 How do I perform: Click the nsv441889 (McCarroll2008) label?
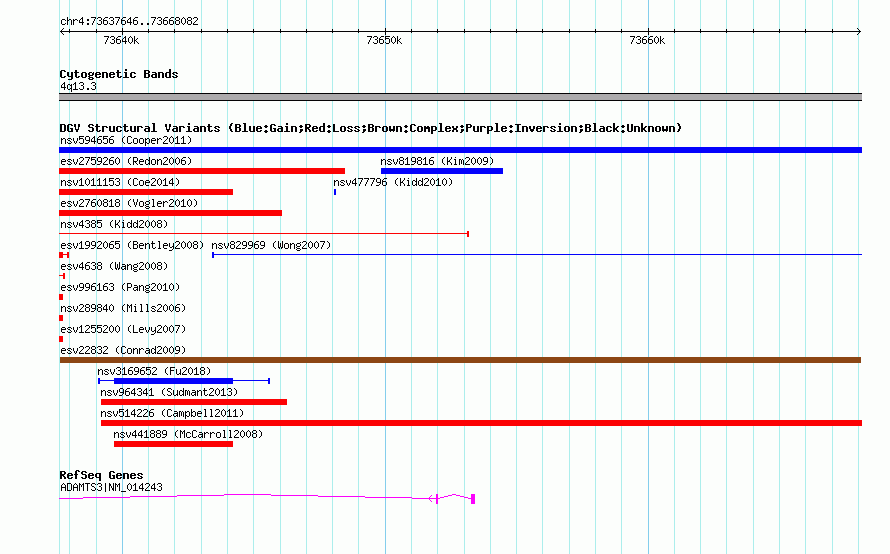(x=188, y=434)
